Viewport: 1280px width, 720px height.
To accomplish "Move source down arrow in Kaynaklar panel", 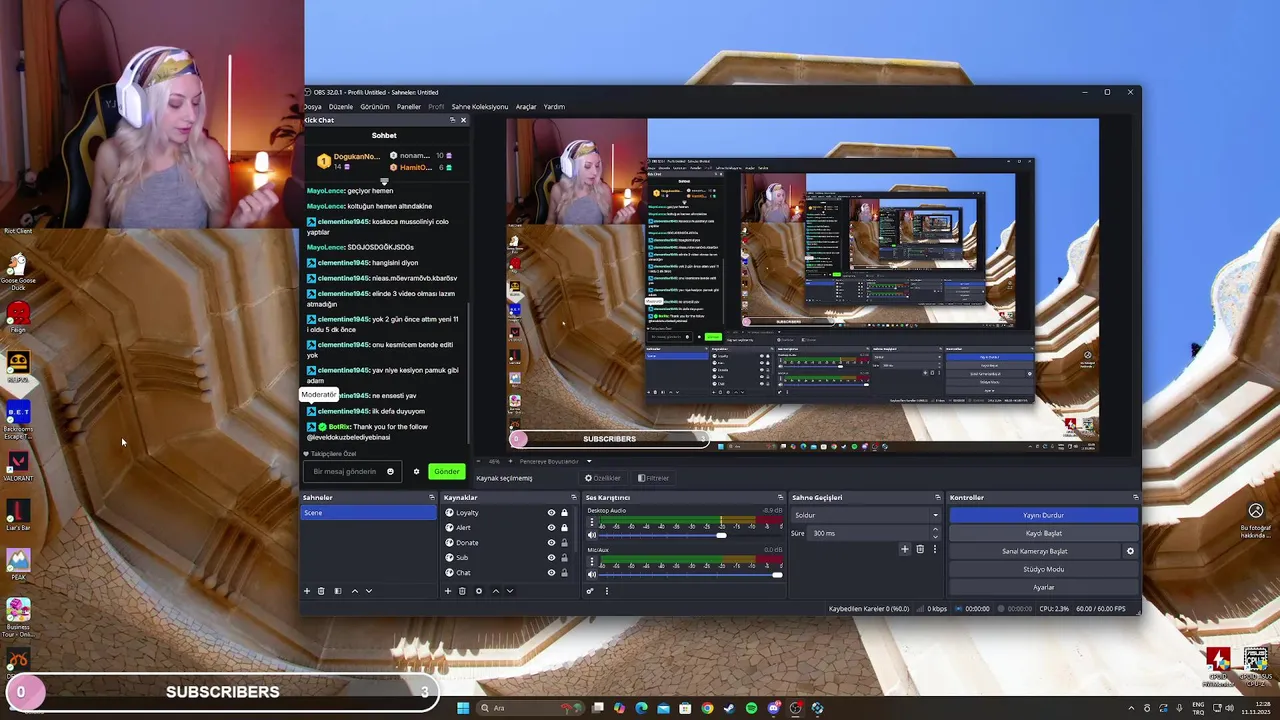I will (x=509, y=591).
